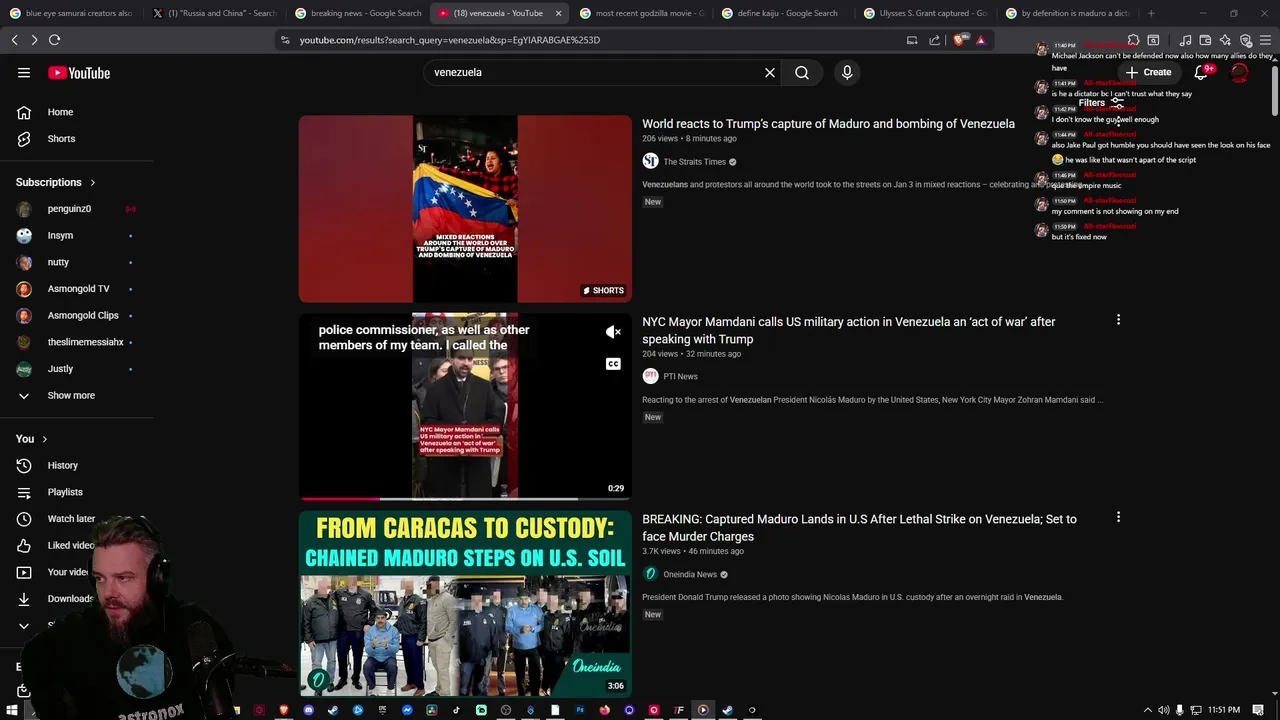Switch to 'by definition is maduro' tab
This screenshot has height=720, width=1280.
(x=1067, y=13)
